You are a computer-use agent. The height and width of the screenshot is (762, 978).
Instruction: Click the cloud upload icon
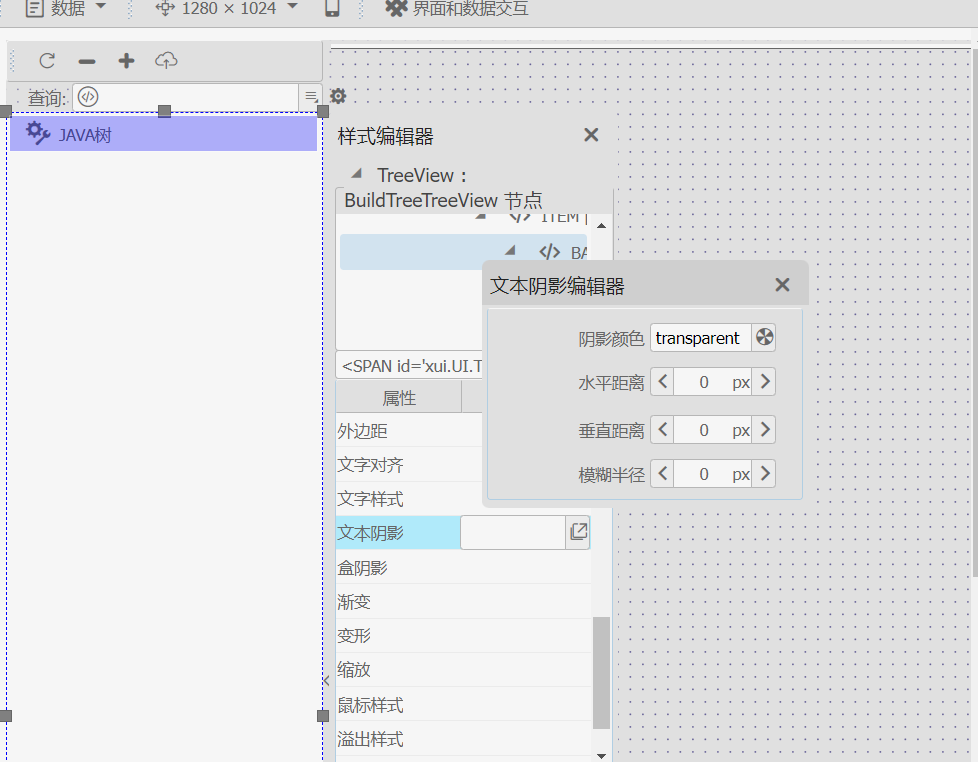(166, 61)
